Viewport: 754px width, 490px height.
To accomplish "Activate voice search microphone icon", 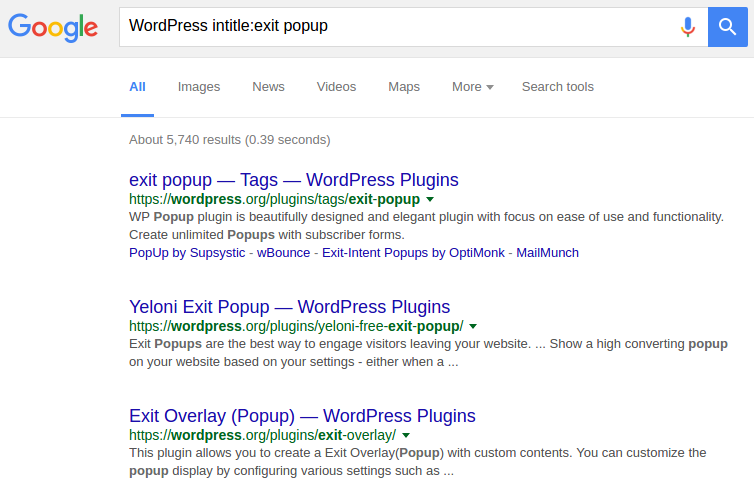I will [x=688, y=27].
